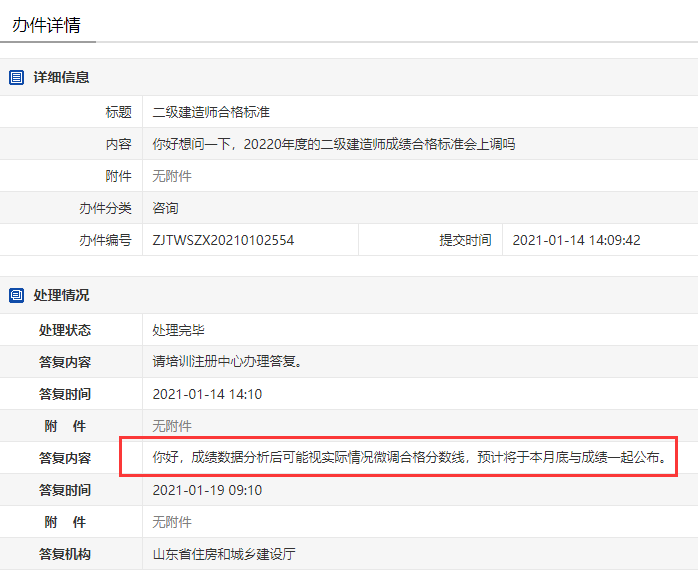Click the 处理情况 section chat icon
The height and width of the screenshot is (579, 698).
click(16, 295)
